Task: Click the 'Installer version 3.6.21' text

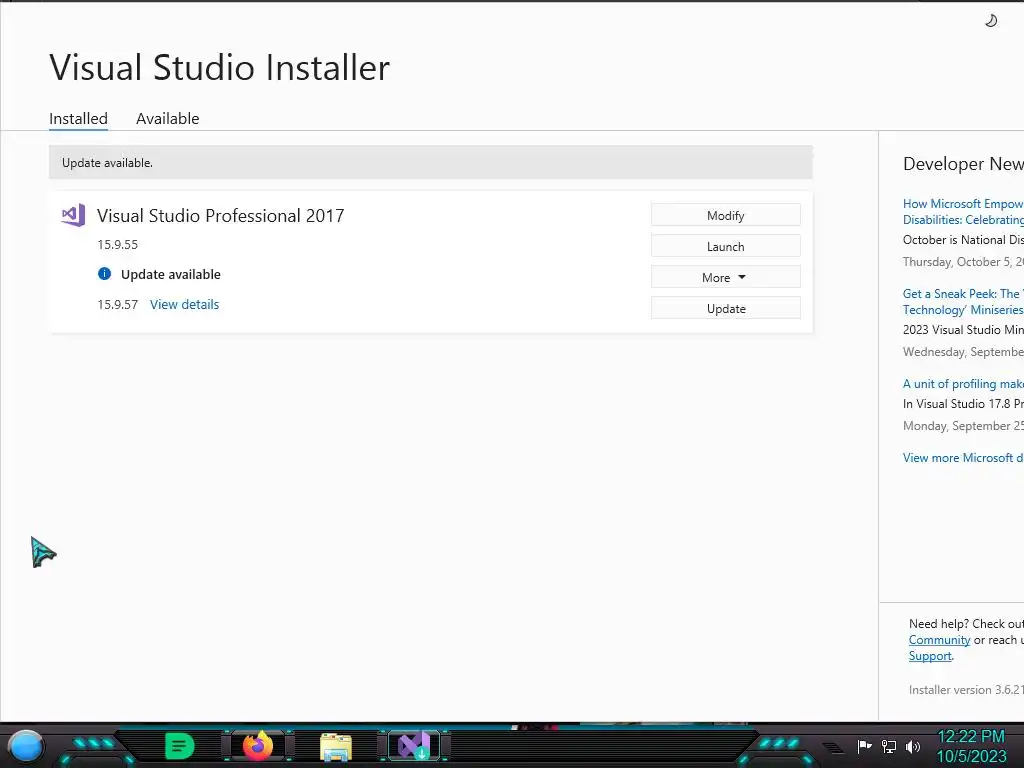Action: (966, 690)
